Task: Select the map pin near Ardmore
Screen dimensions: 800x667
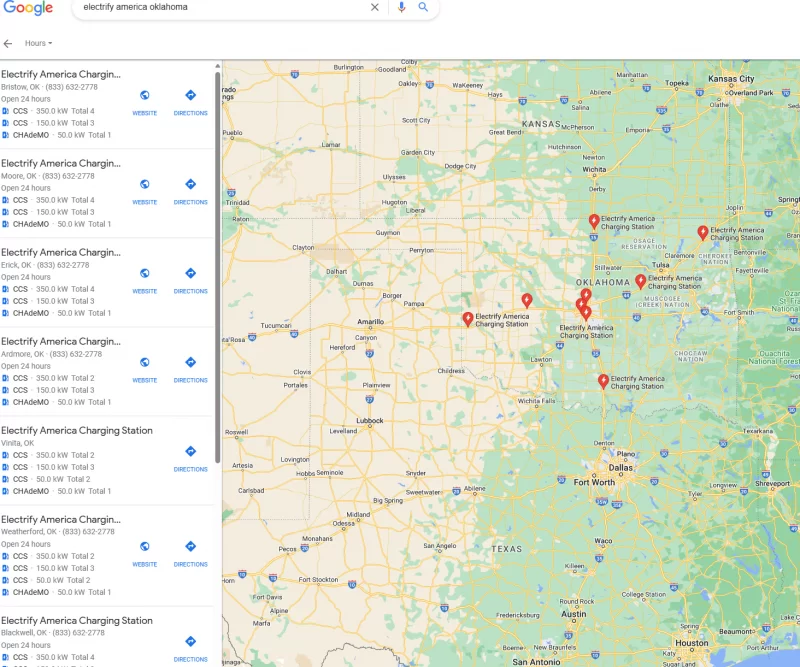Action: (603, 380)
